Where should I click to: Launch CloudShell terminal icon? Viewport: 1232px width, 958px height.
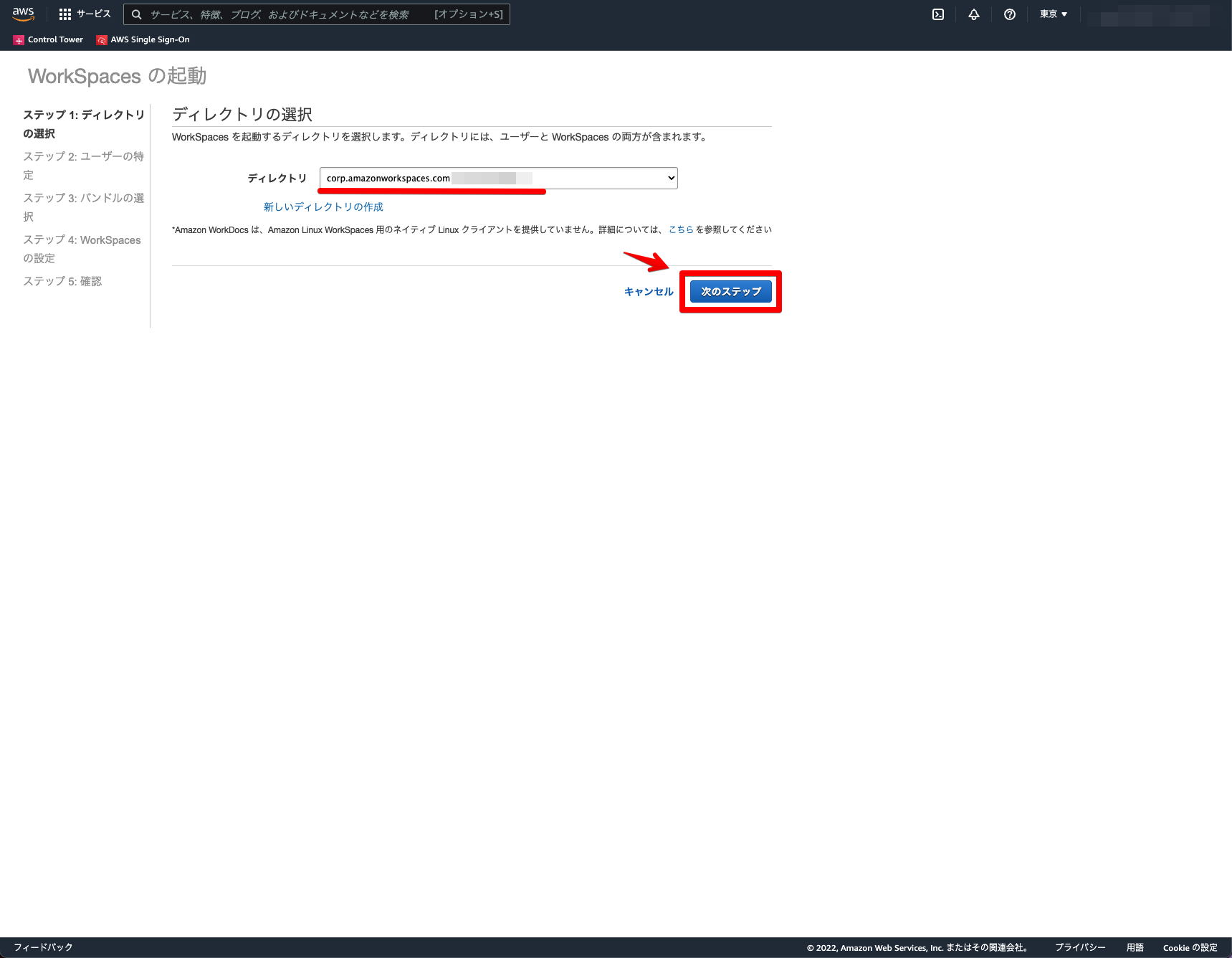(937, 14)
